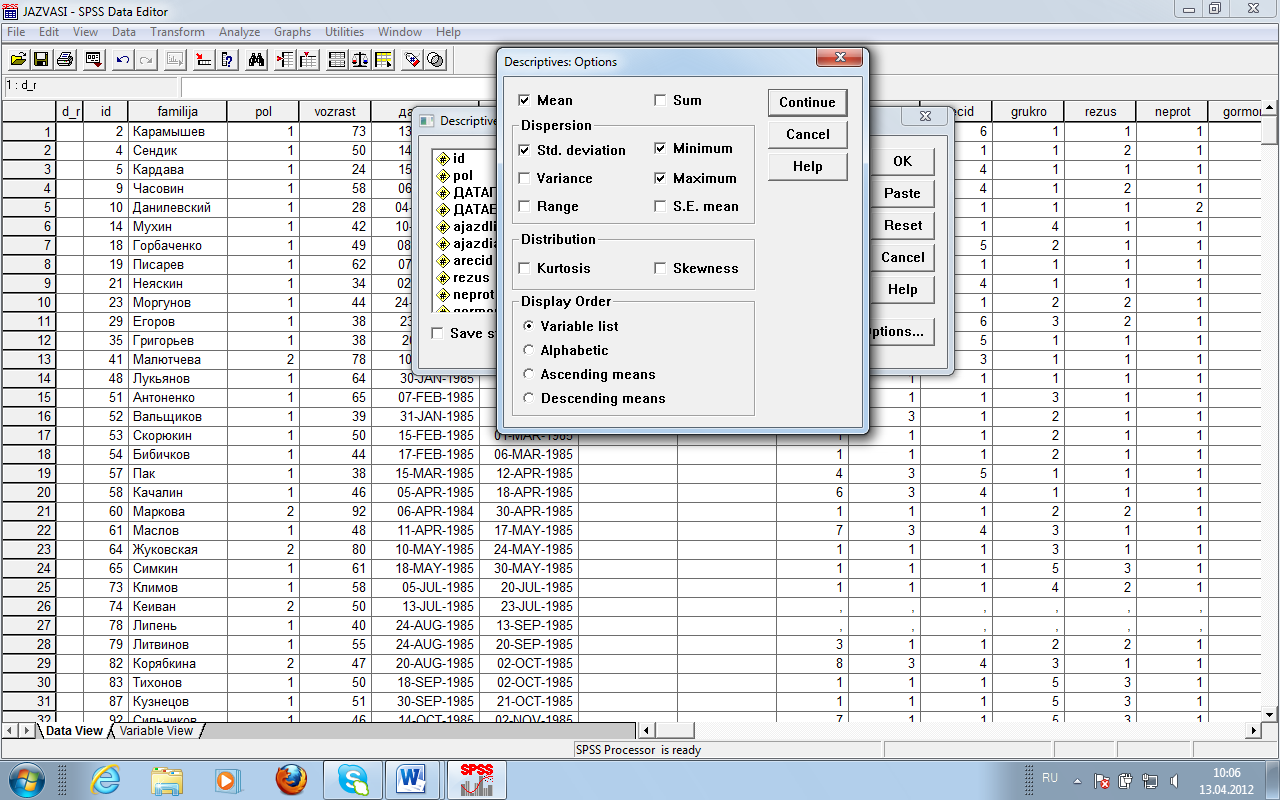The height and width of the screenshot is (800, 1280).
Task: Toggle the Minimum checkbox
Action: (x=661, y=148)
